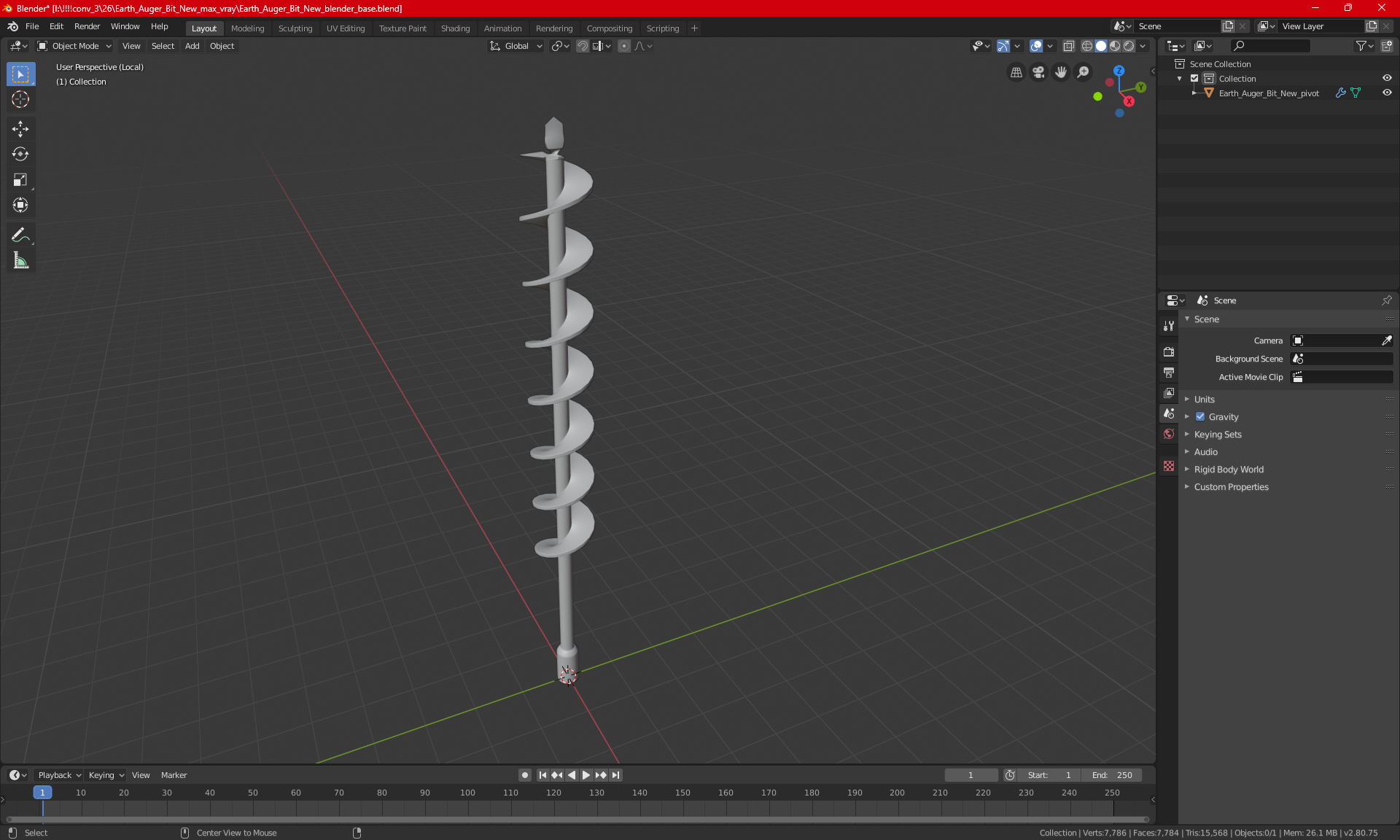
Task: Toggle Gravity checkbox
Action: (x=1200, y=417)
